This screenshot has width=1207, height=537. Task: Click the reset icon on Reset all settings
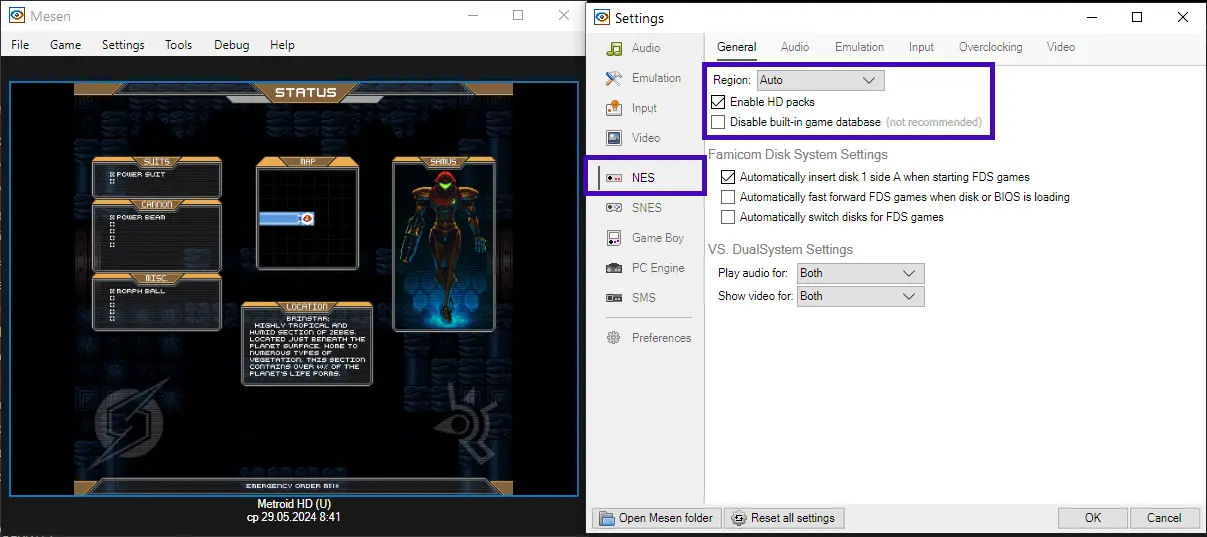click(x=738, y=518)
